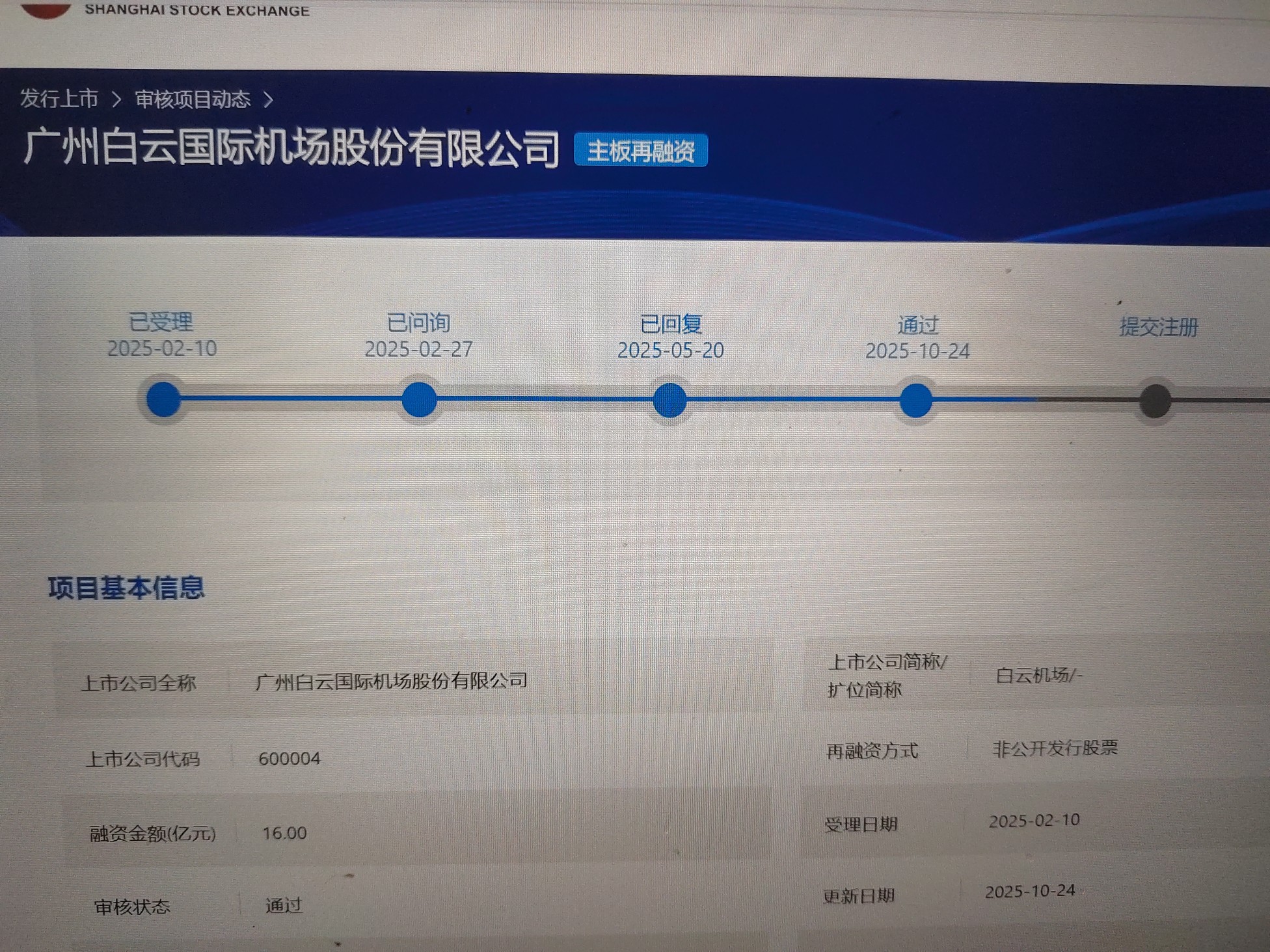Image resolution: width=1270 pixels, height=952 pixels.
Task: Click the 通过 timeline node
Action: pyautogui.click(x=915, y=400)
